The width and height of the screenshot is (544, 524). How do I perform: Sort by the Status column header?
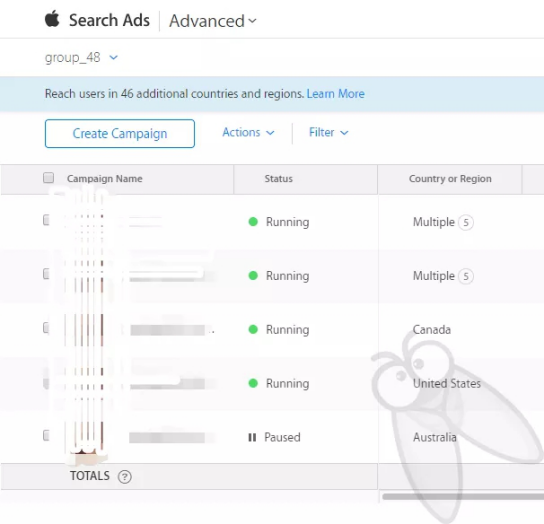click(279, 179)
